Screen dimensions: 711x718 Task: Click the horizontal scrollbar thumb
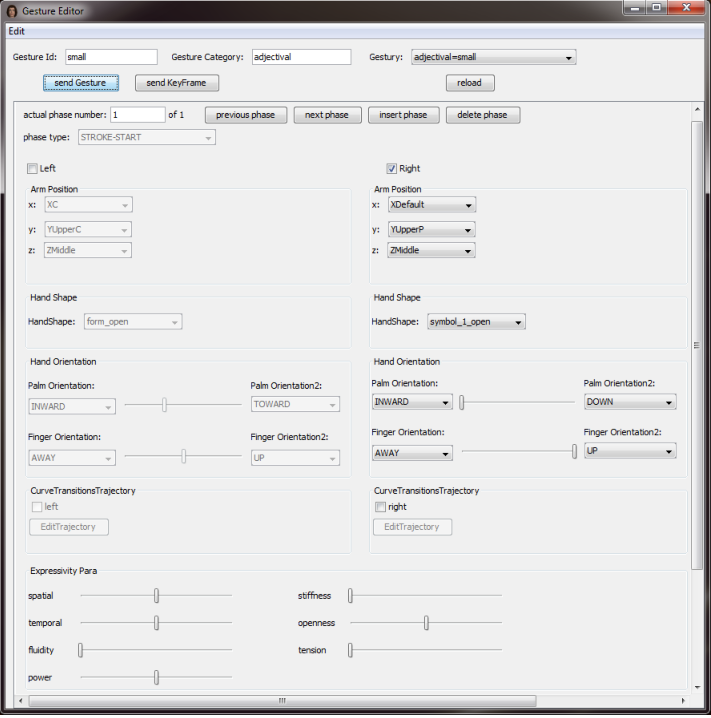(282, 701)
